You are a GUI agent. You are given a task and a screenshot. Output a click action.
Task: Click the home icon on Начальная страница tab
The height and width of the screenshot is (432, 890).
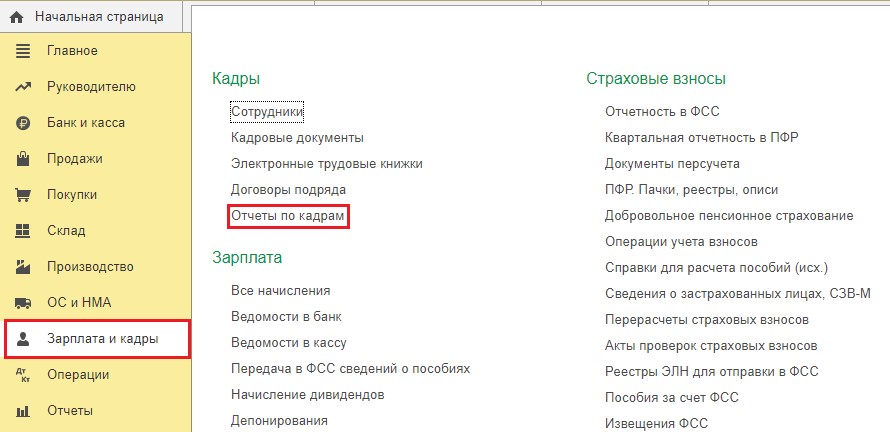[x=17, y=17]
